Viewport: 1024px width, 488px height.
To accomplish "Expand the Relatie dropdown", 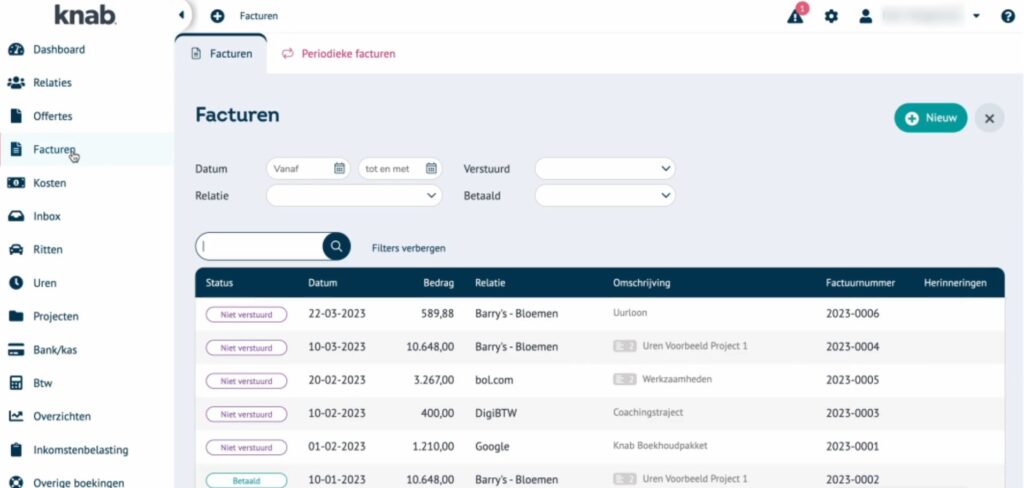I will [353, 196].
